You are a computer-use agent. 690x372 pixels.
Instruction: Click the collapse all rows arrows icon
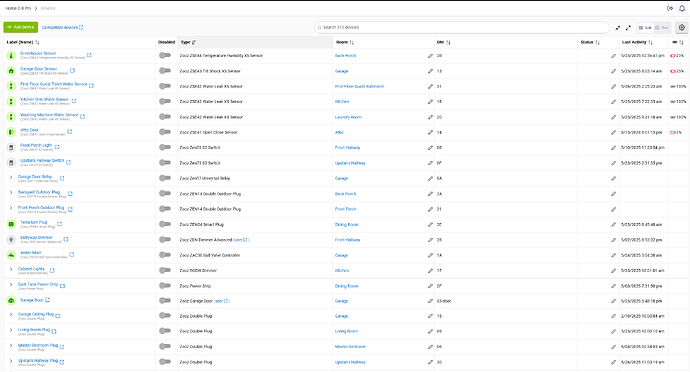pos(618,27)
